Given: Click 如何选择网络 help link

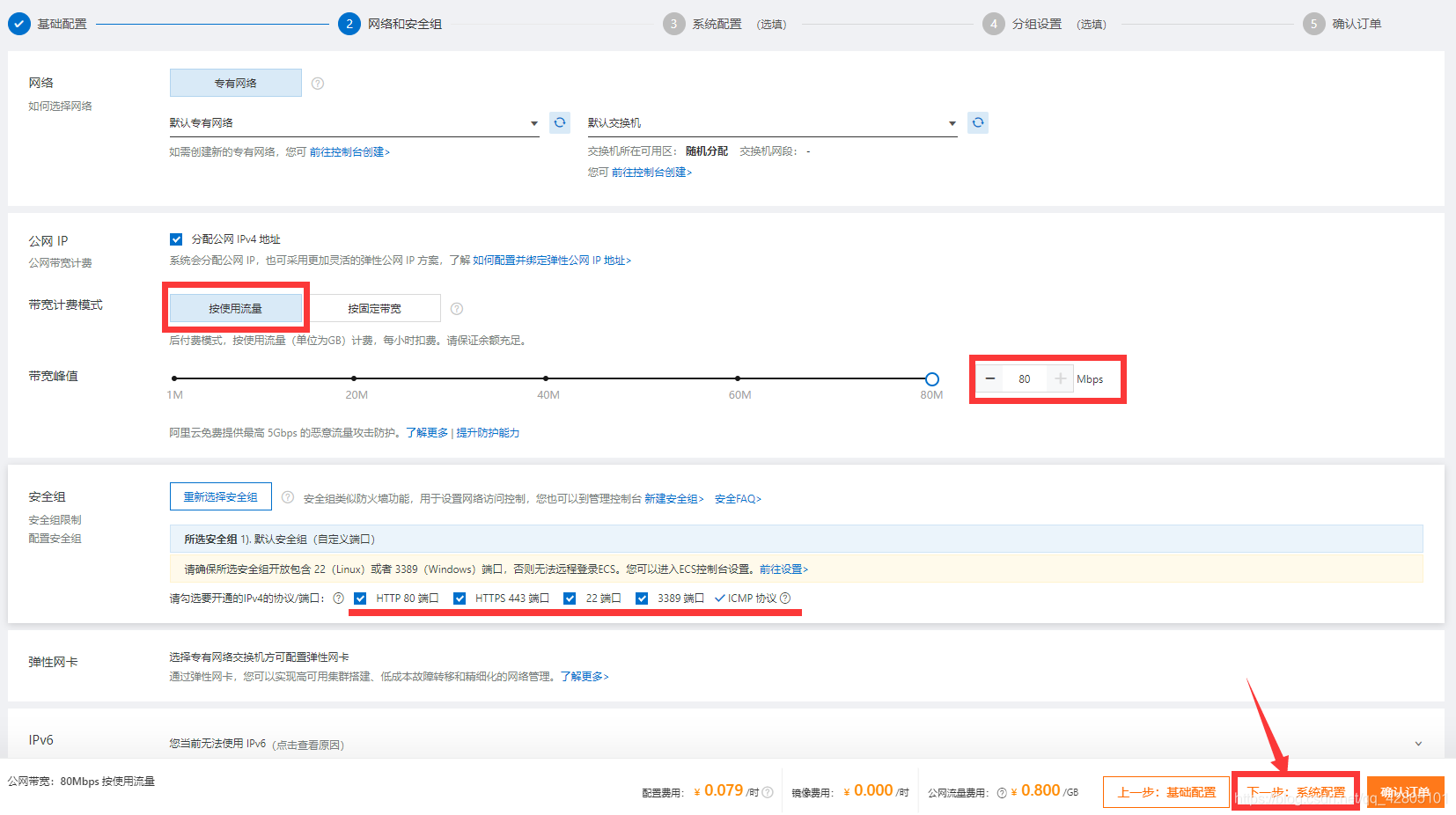Looking at the screenshot, I should 60,106.
